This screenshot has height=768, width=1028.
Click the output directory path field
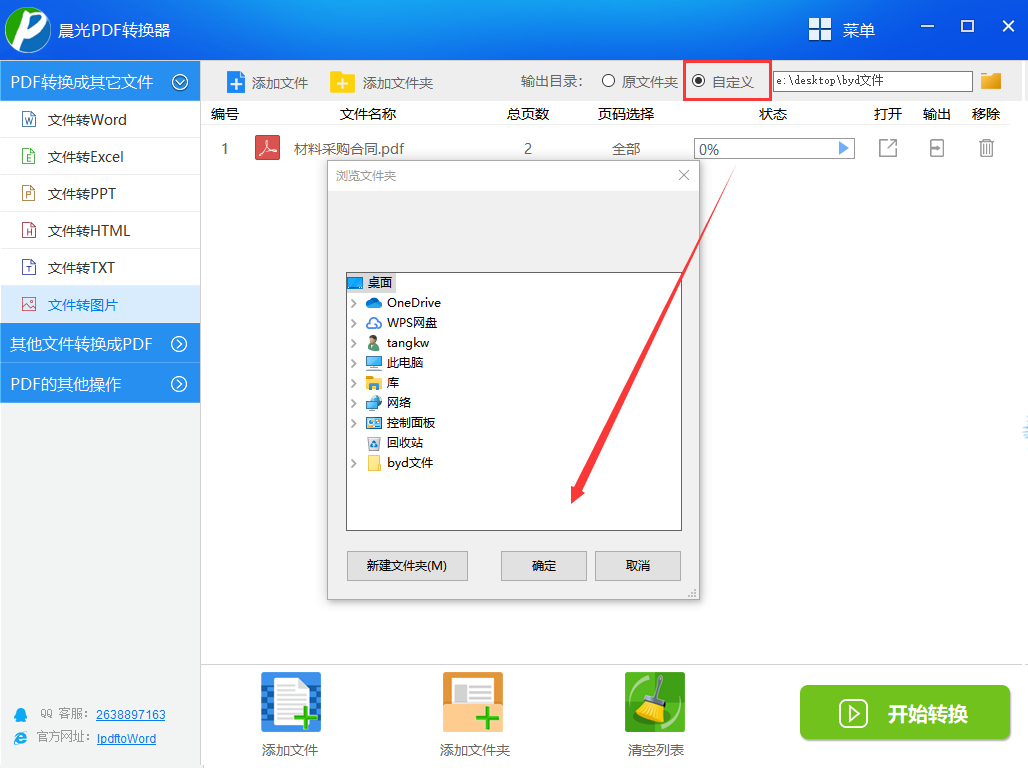click(x=873, y=81)
